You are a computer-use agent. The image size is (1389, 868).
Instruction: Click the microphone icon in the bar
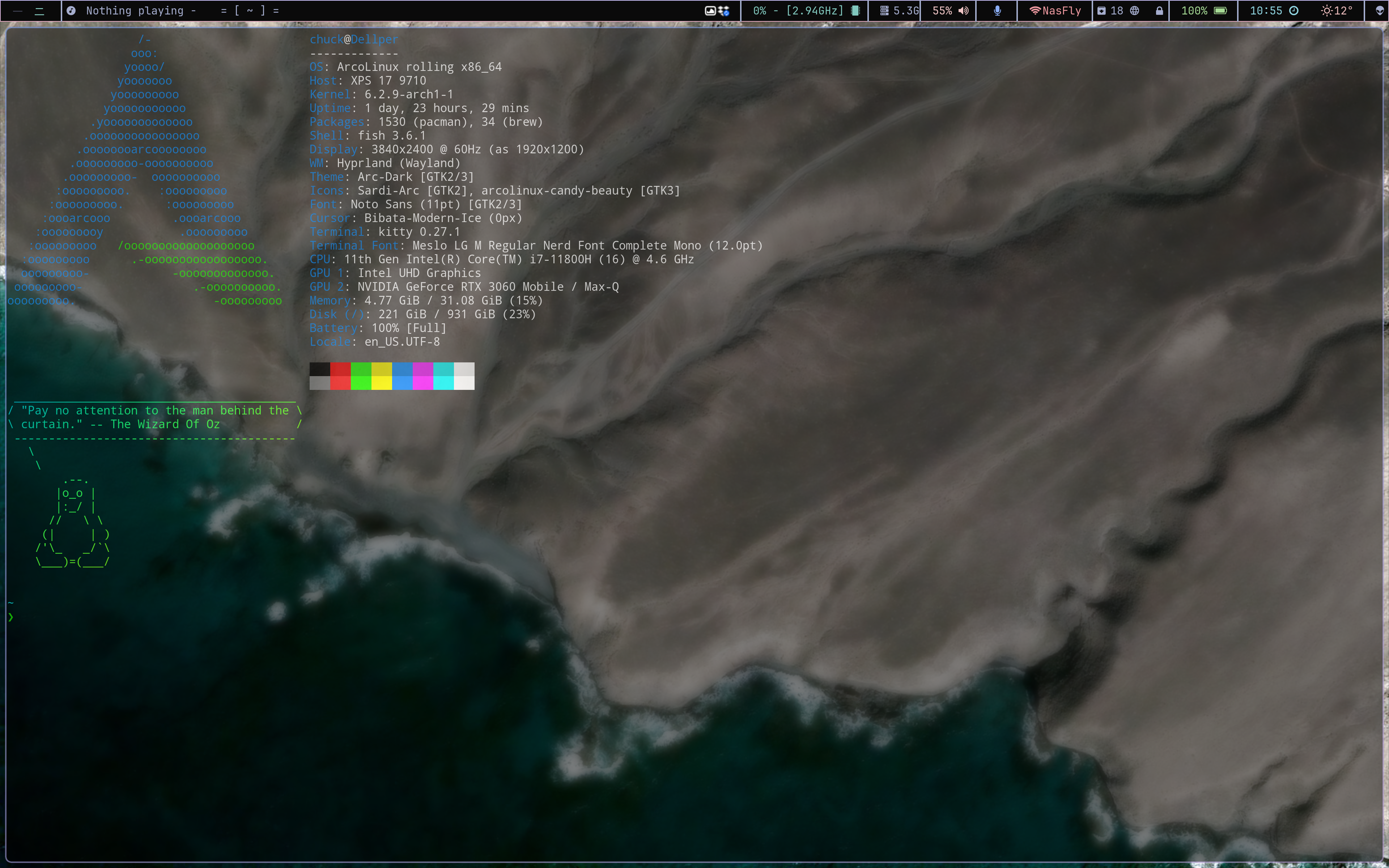coord(997,10)
